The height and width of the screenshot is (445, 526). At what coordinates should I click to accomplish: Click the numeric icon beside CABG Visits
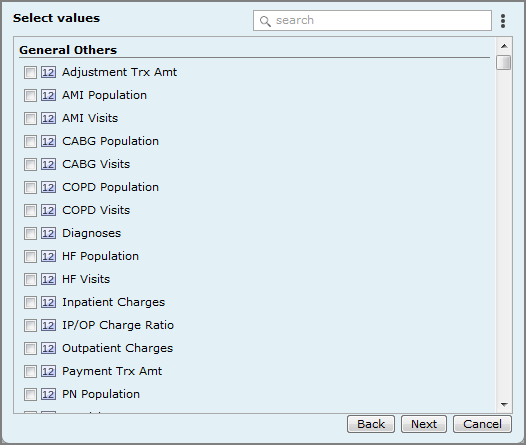pos(48,164)
